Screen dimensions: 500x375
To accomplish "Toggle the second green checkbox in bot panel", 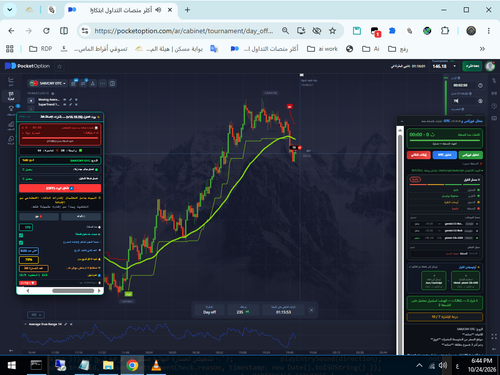I will pyautogui.click(x=21, y=243).
